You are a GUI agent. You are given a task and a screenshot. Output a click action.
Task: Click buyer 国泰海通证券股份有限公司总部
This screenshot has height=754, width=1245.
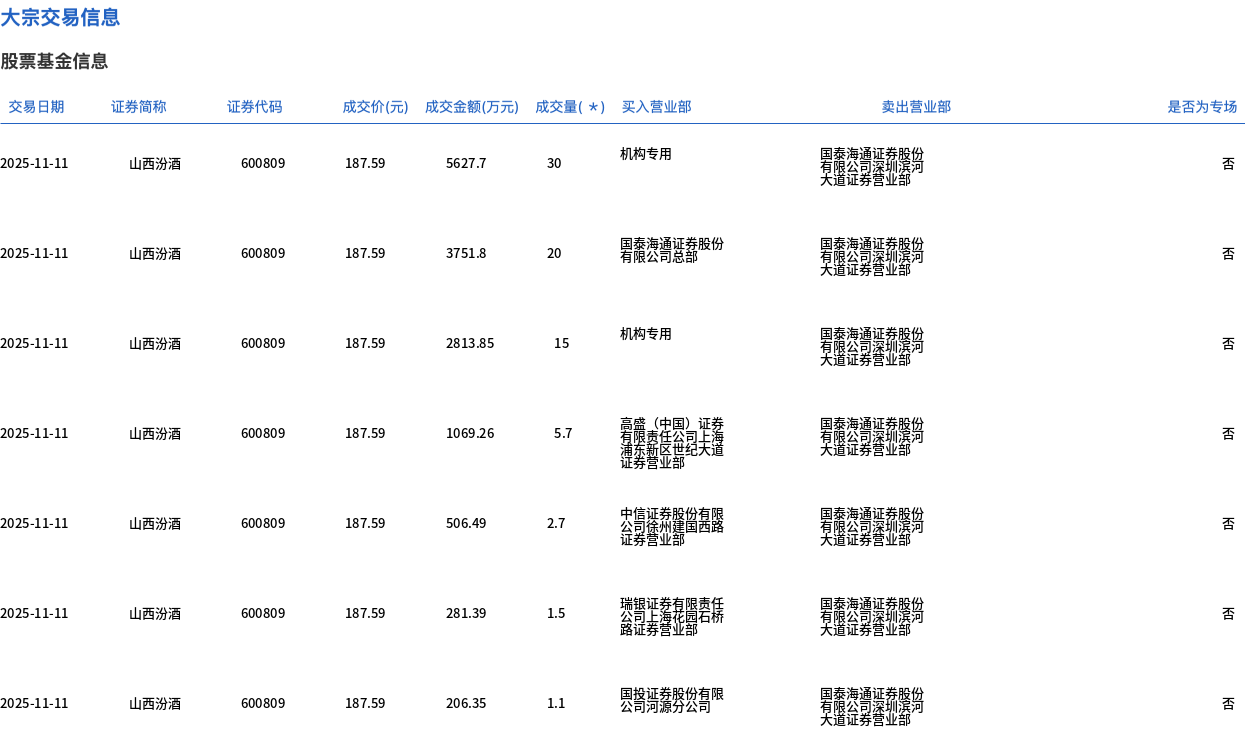click(x=672, y=250)
